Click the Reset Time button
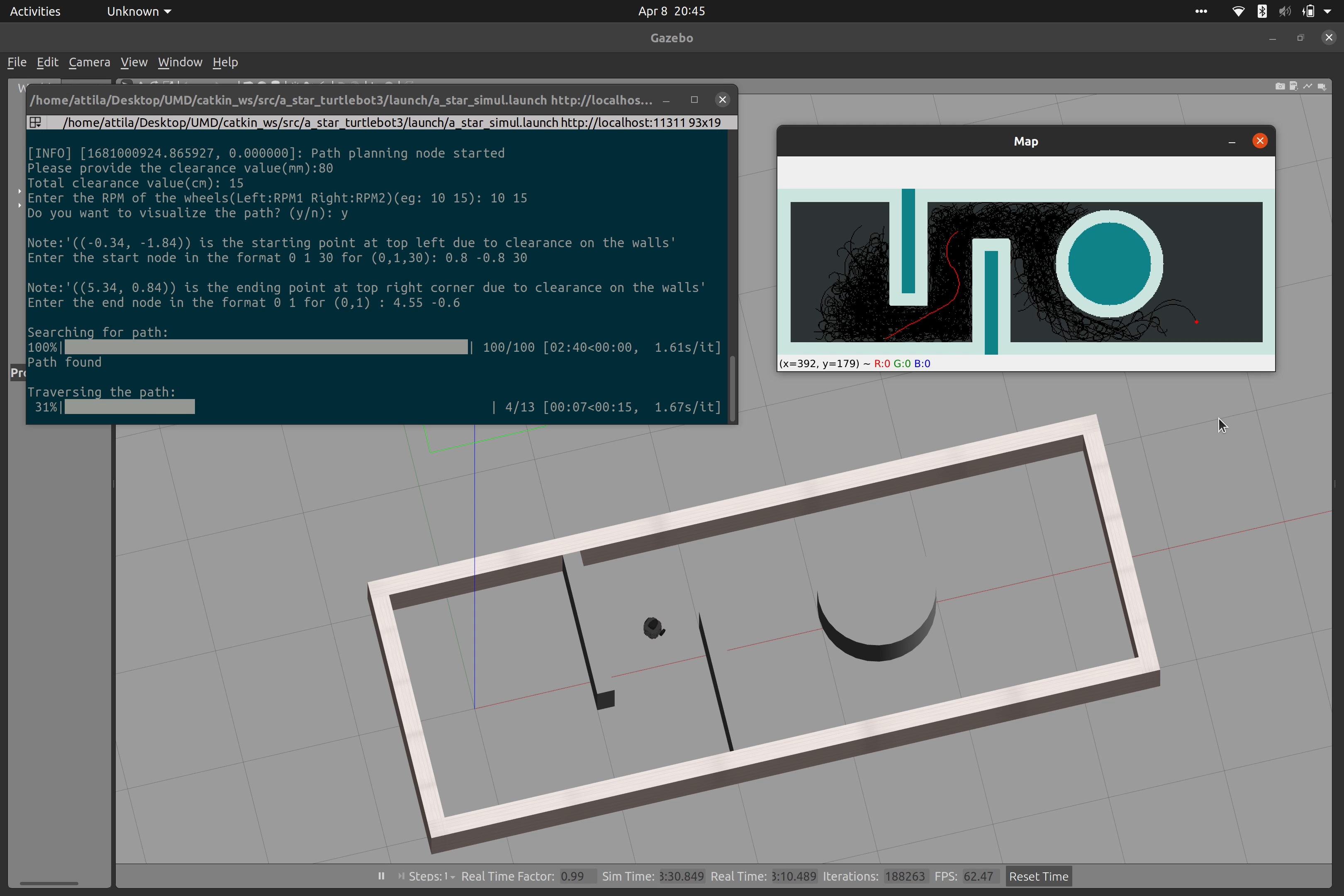Screen dimensions: 1344x896 point(1038,876)
